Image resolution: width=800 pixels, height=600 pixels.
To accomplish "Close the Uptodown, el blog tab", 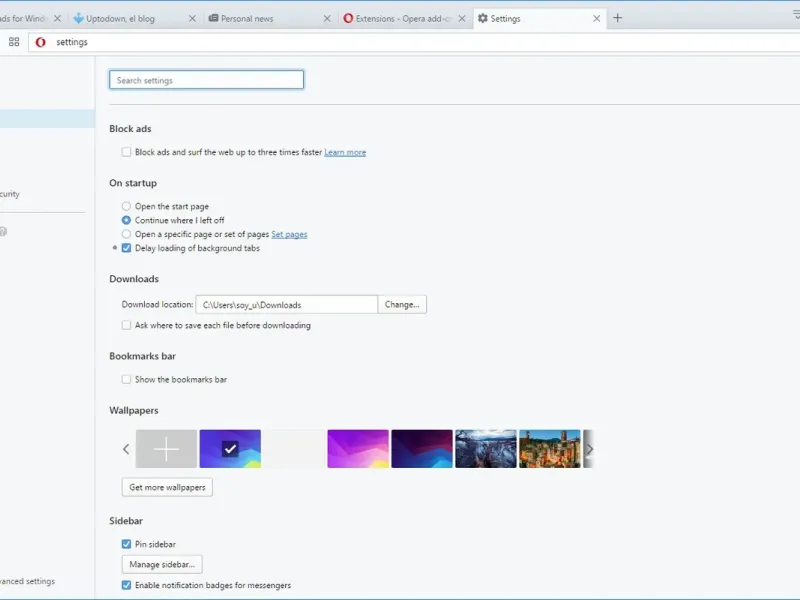I will click(192, 18).
